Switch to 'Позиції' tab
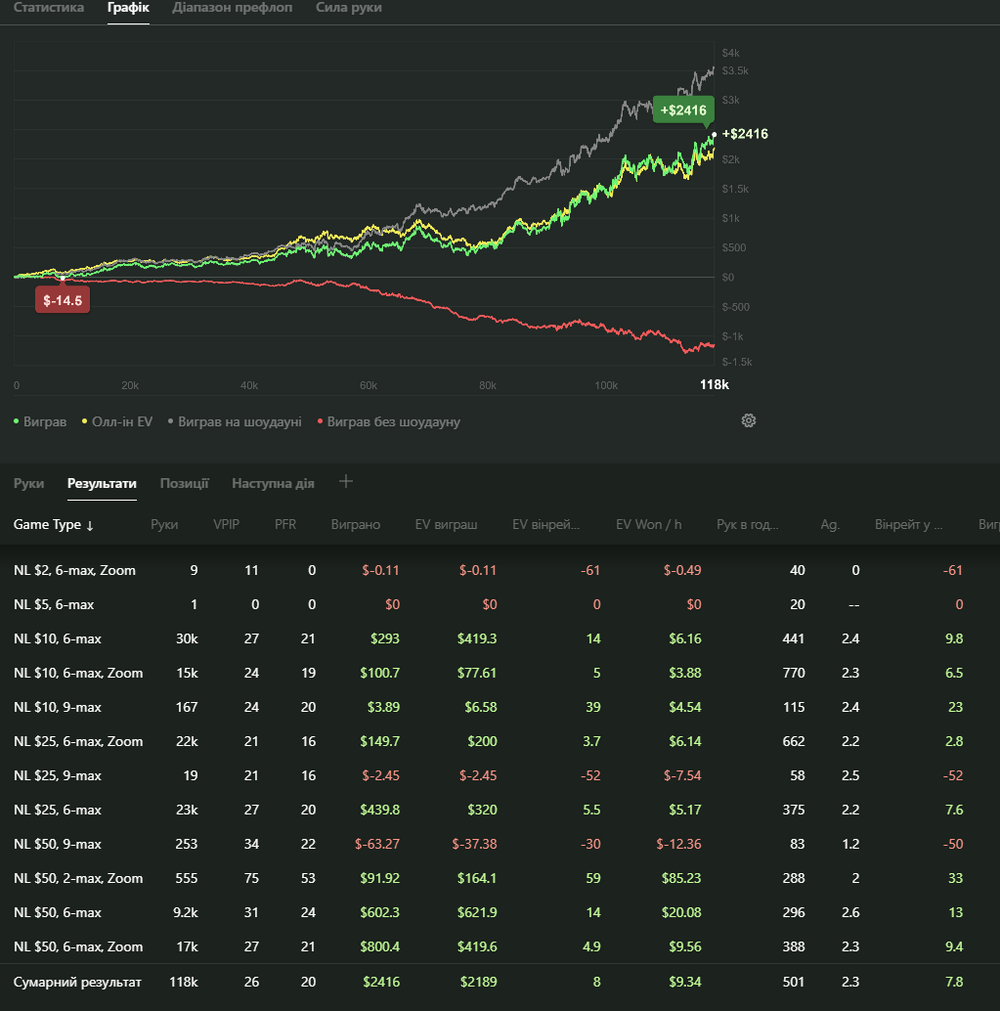Viewport: 1000px width, 1011px height. (x=184, y=483)
